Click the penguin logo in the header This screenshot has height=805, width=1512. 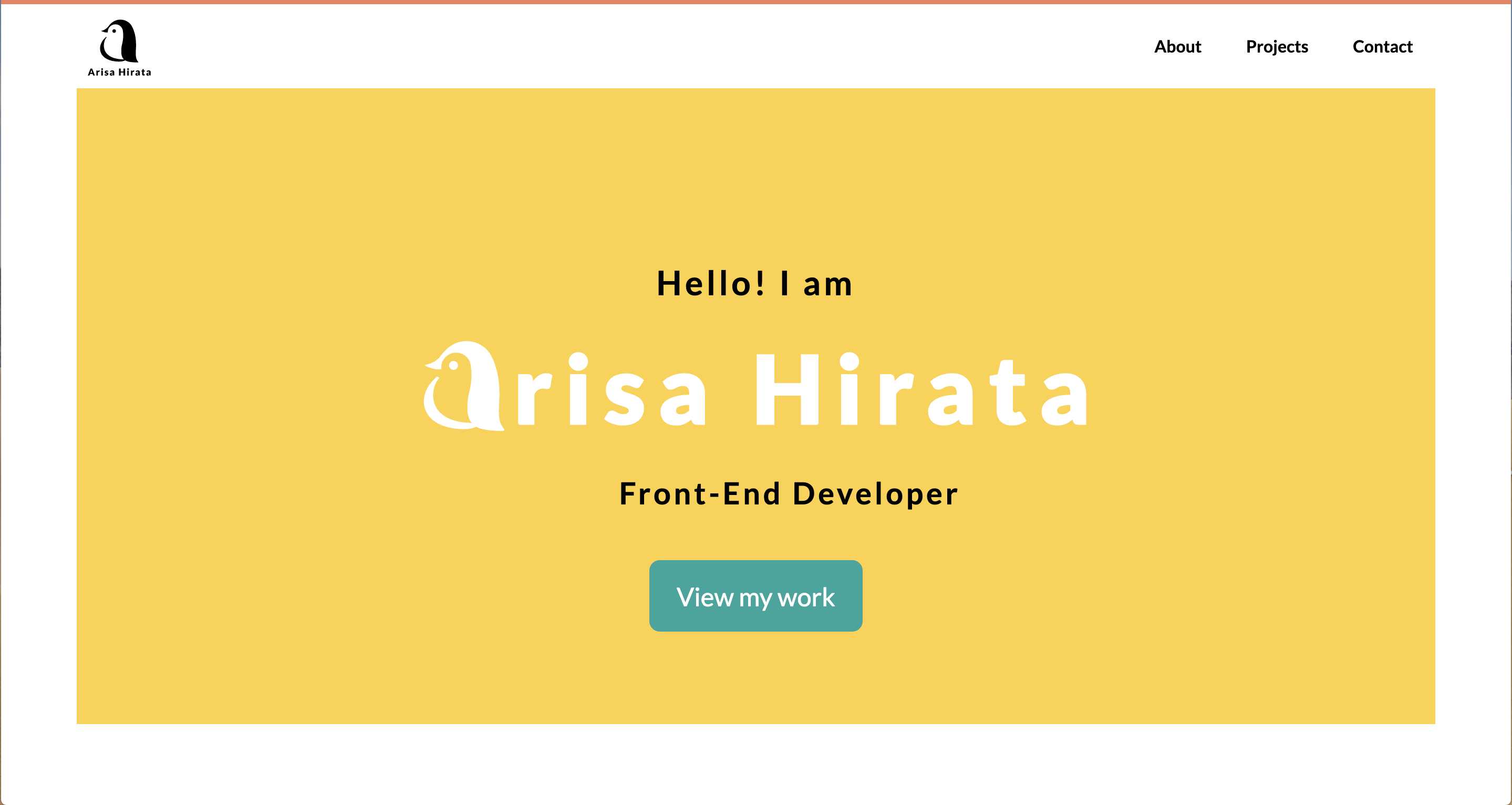click(x=119, y=41)
